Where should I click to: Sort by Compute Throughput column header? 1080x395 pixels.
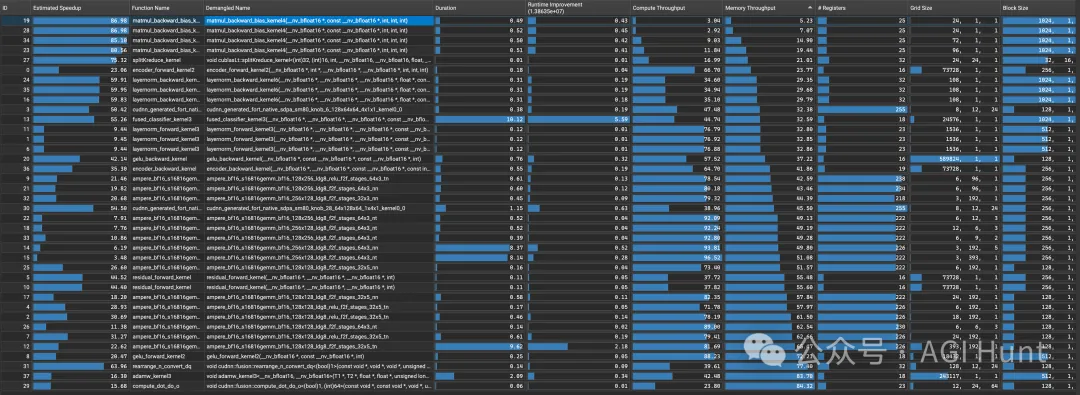(658, 7)
